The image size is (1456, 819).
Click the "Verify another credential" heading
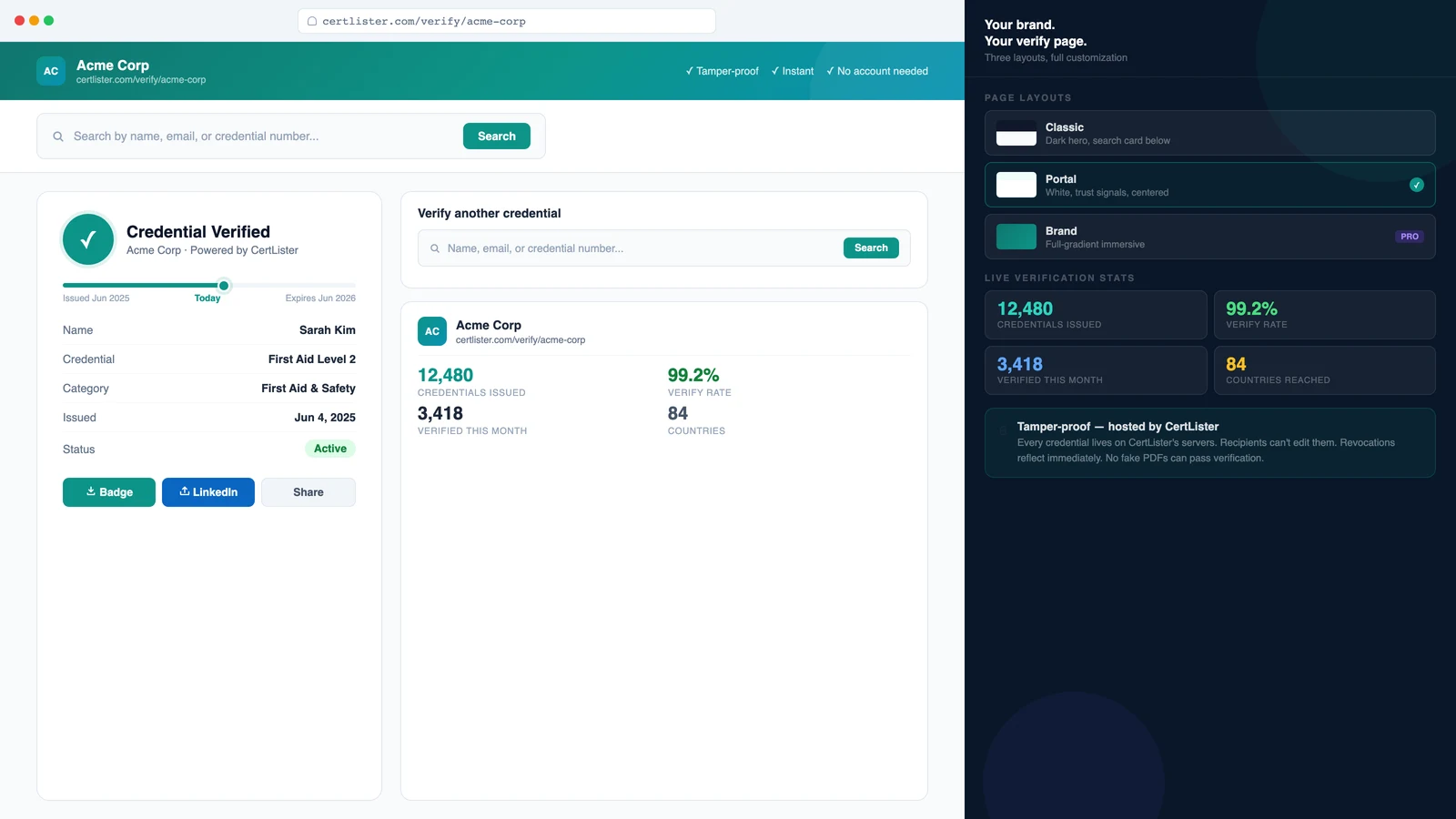490,214
